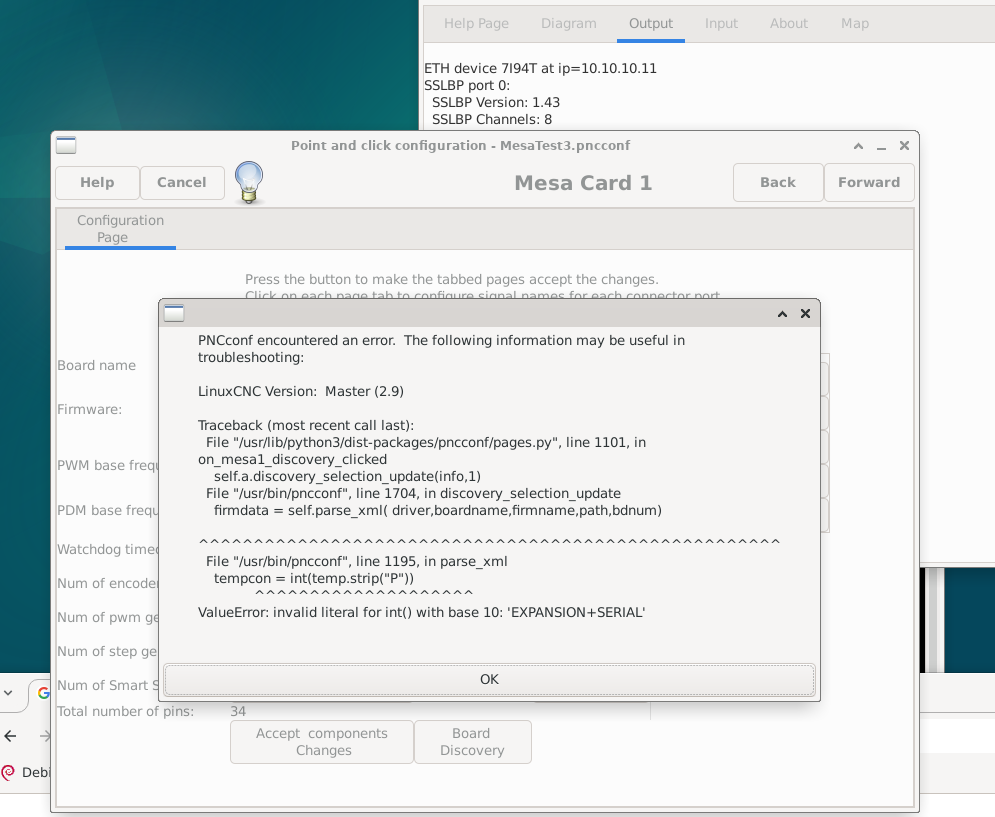
Task: Click the total pins value 34
Action: coord(238,712)
